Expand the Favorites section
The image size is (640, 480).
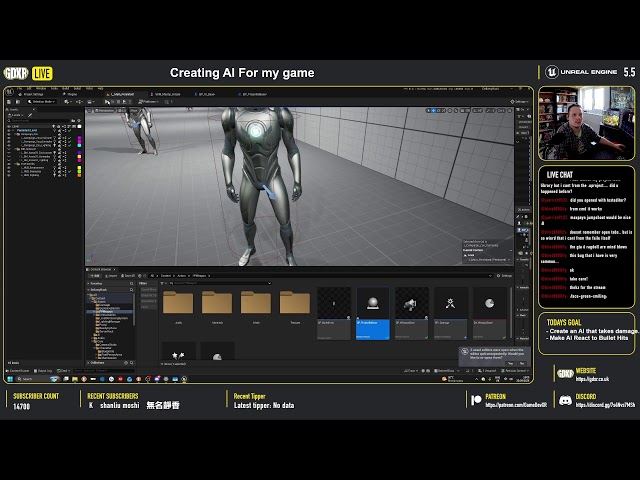tap(89, 283)
